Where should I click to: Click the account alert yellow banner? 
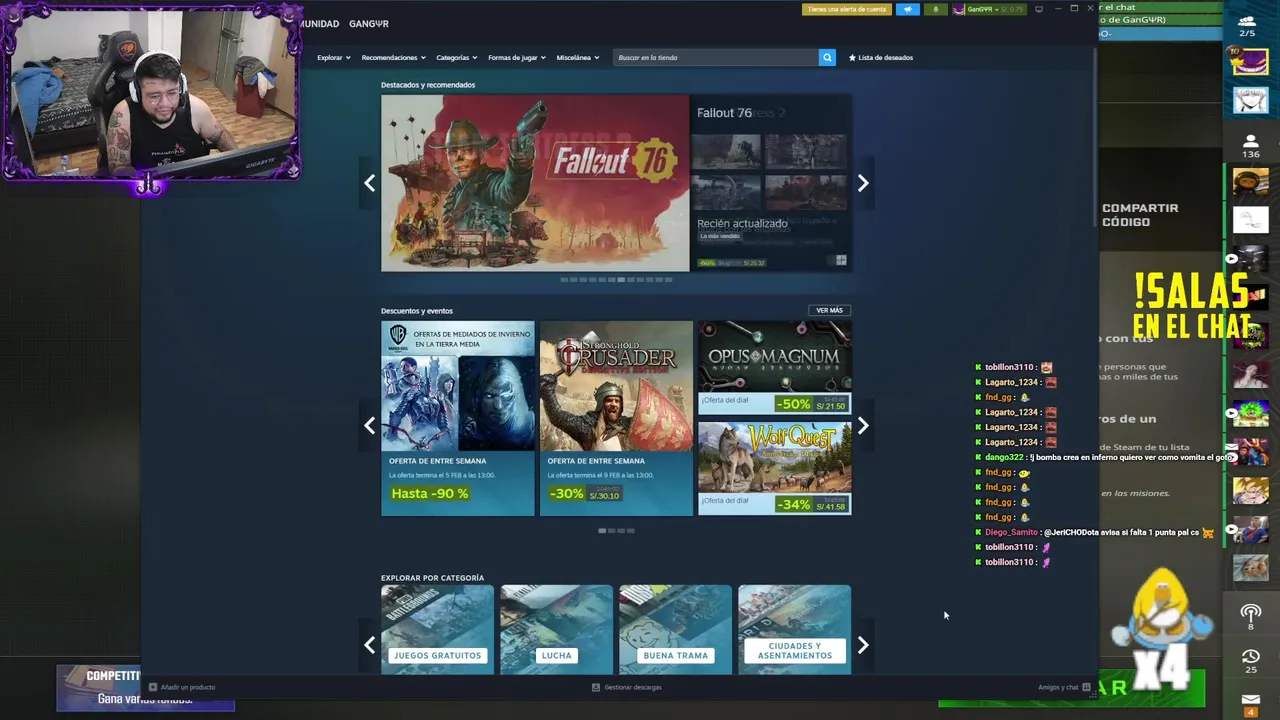point(846,9)
